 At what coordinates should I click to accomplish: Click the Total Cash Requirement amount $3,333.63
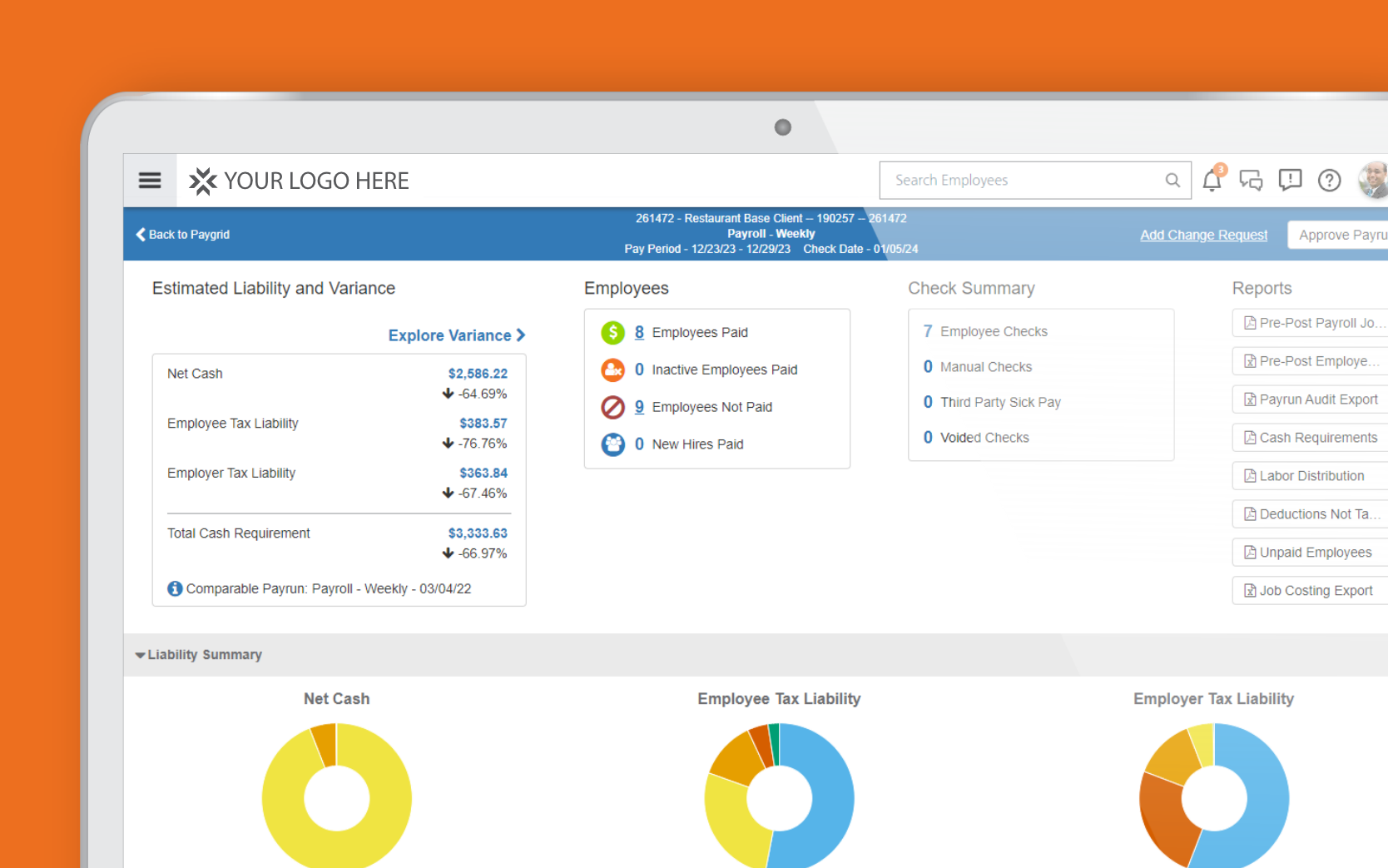478,533
